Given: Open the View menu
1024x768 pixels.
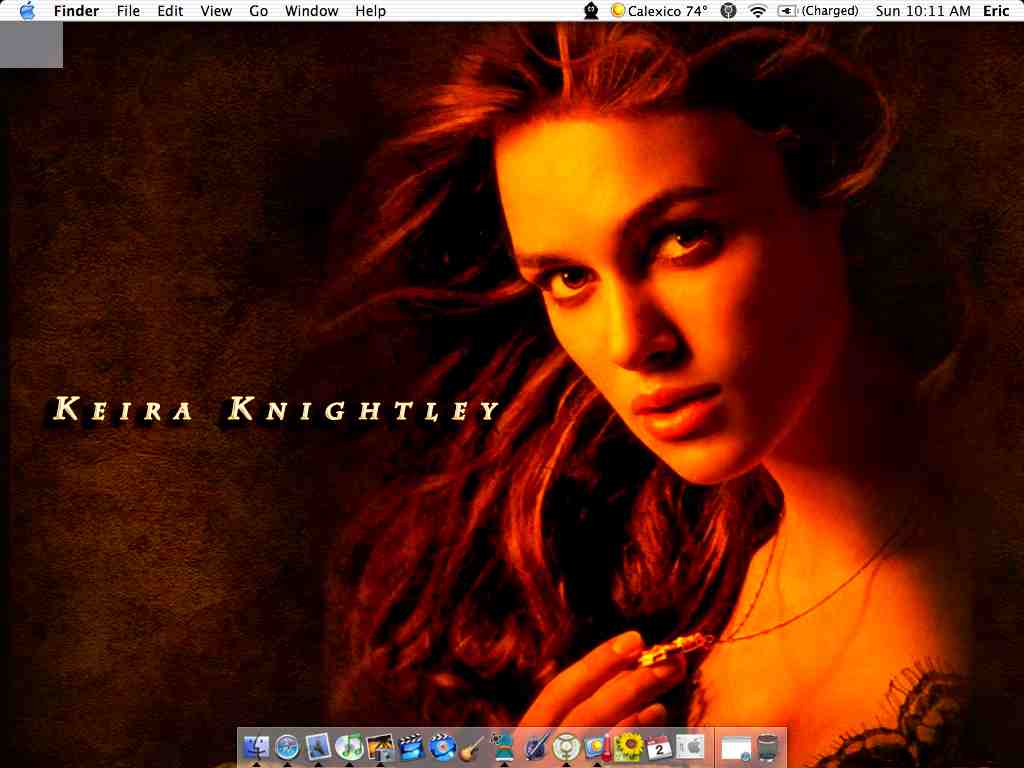Looking at the screenshot, I should point(216,11).
